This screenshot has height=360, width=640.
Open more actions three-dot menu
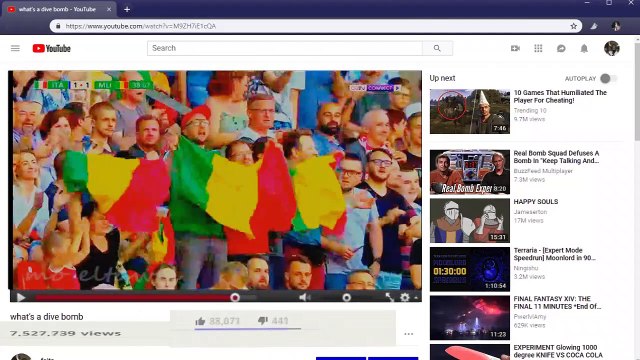(x=409, y=334)
